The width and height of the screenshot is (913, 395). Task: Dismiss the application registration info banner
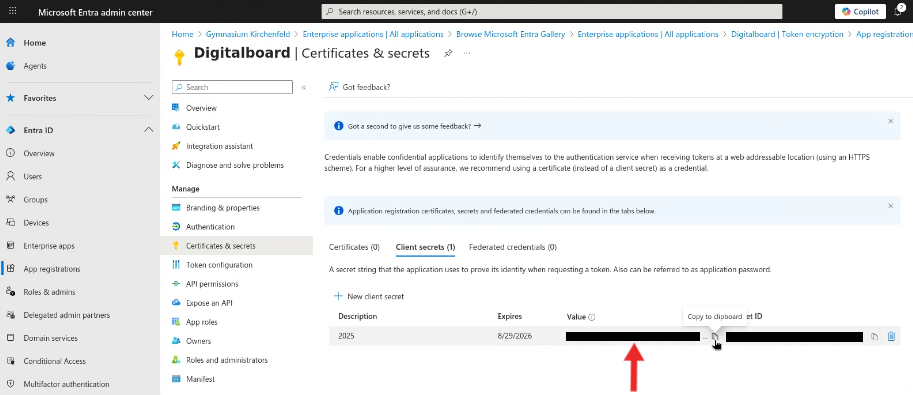(890, 206)
